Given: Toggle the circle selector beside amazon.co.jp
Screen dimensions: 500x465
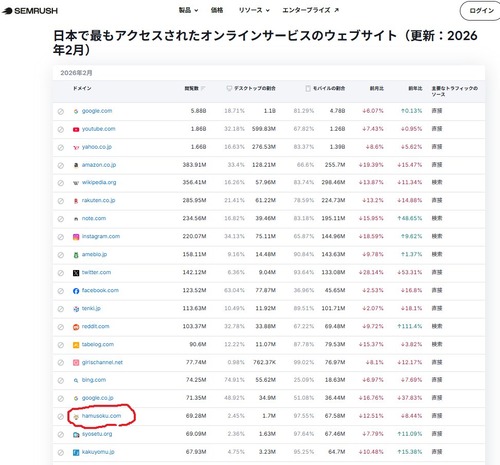Looking at the screenshot, I should [x=61, y=165].
